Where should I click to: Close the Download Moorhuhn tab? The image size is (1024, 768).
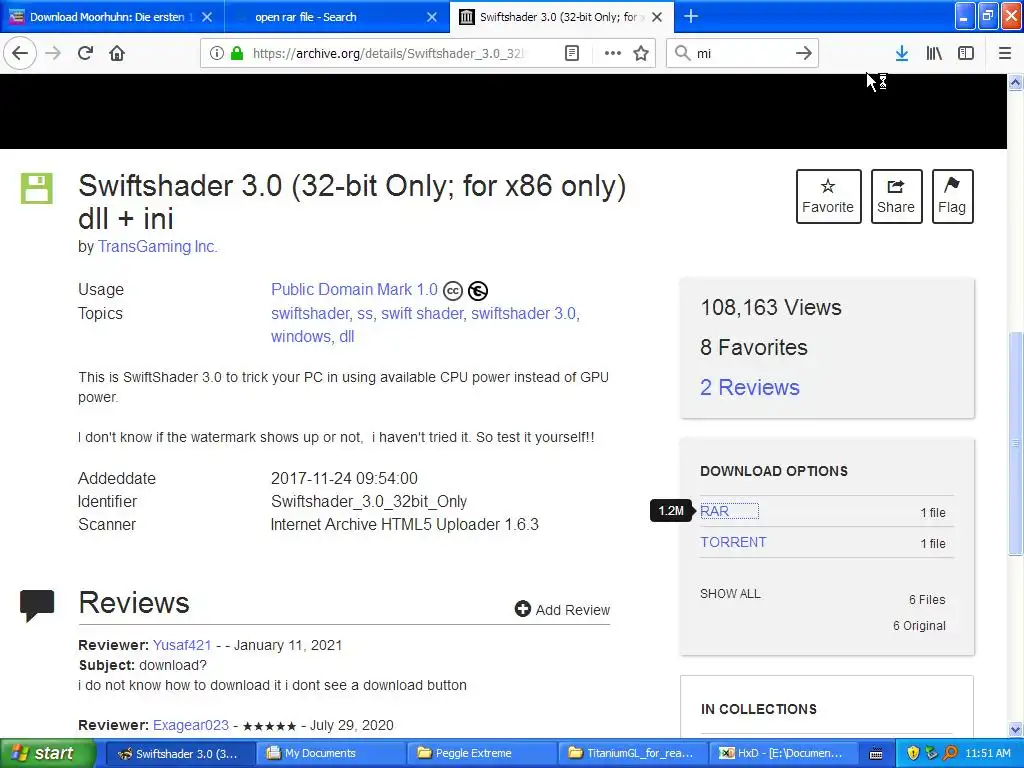pos(207,17)
